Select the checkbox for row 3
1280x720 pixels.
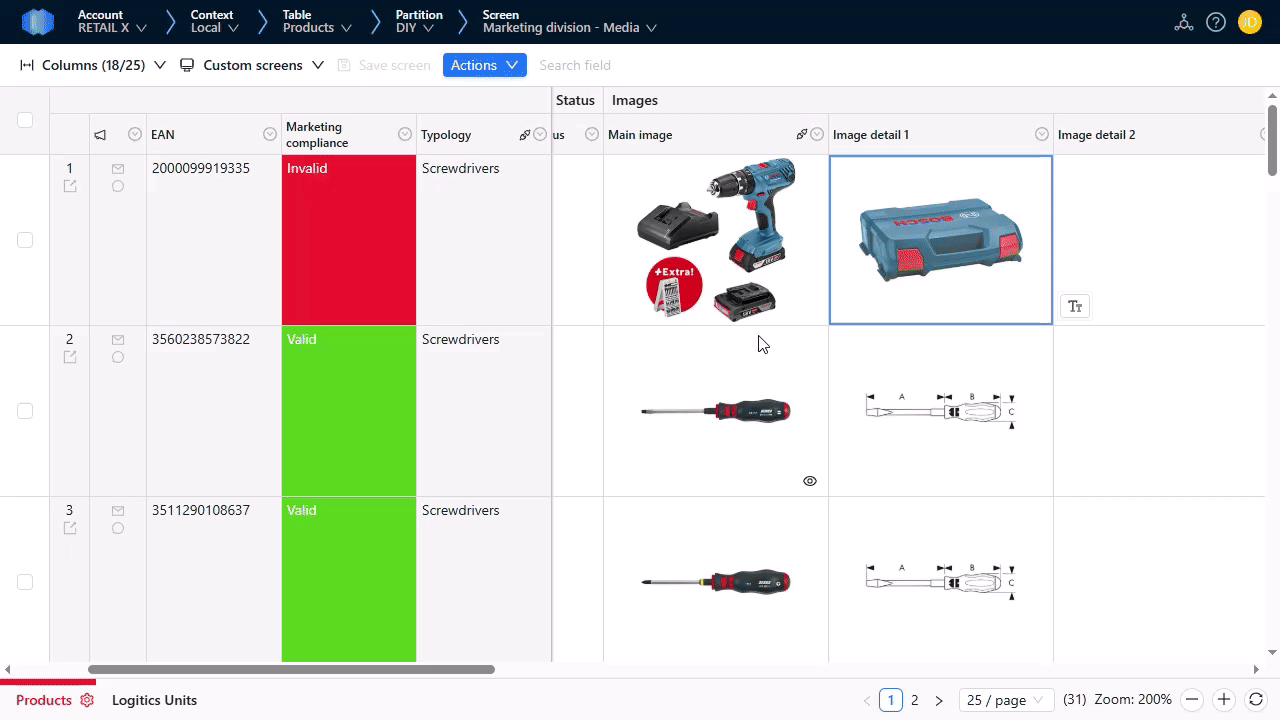click(x=25, y=582)
